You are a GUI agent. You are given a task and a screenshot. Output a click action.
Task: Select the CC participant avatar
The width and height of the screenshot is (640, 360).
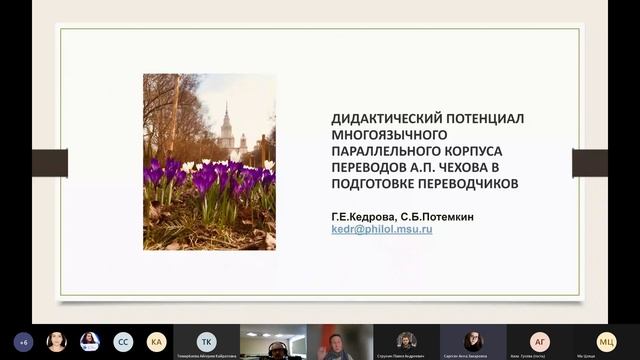coord(123,342)
